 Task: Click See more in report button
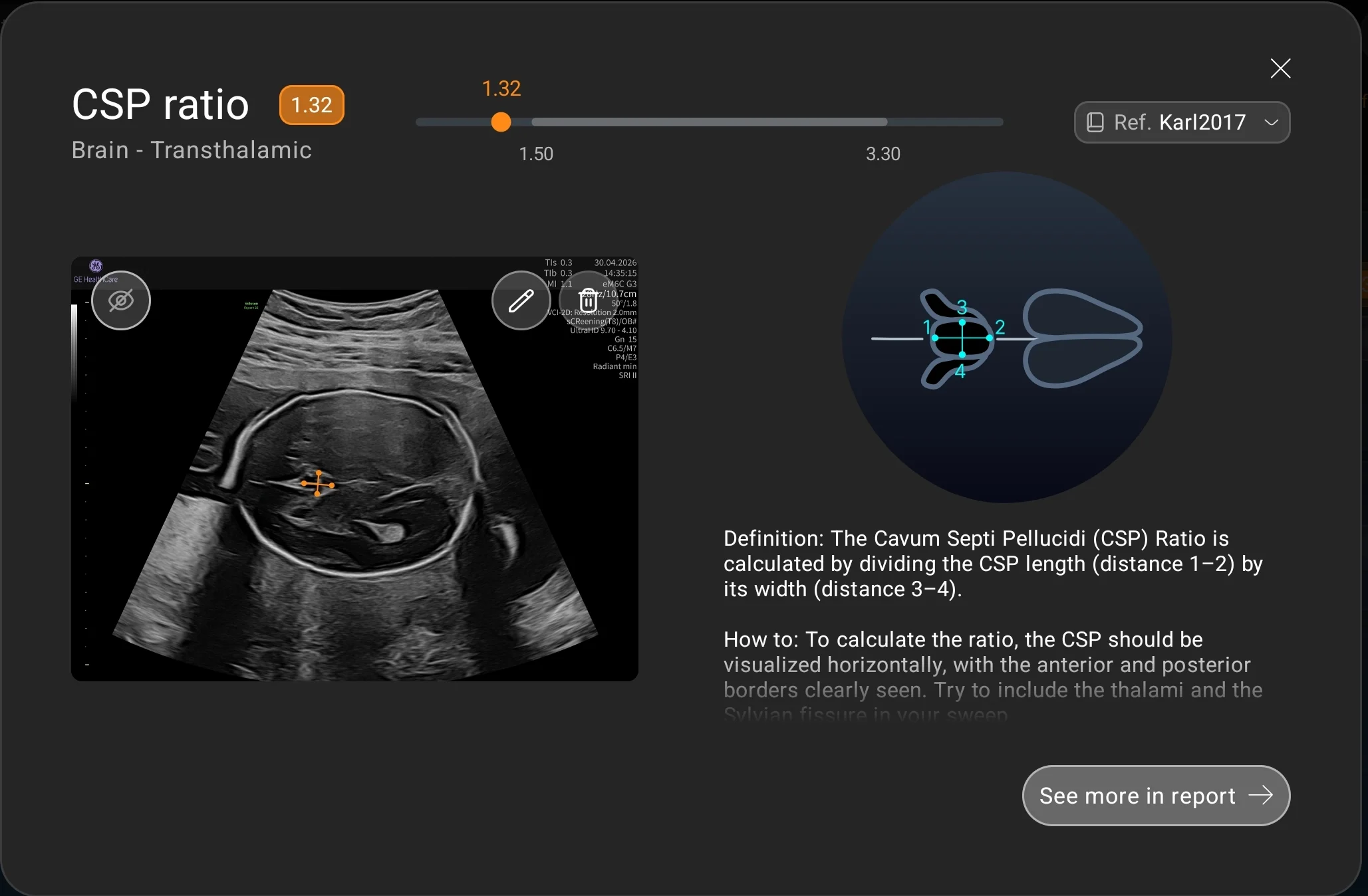[1156, 796]
